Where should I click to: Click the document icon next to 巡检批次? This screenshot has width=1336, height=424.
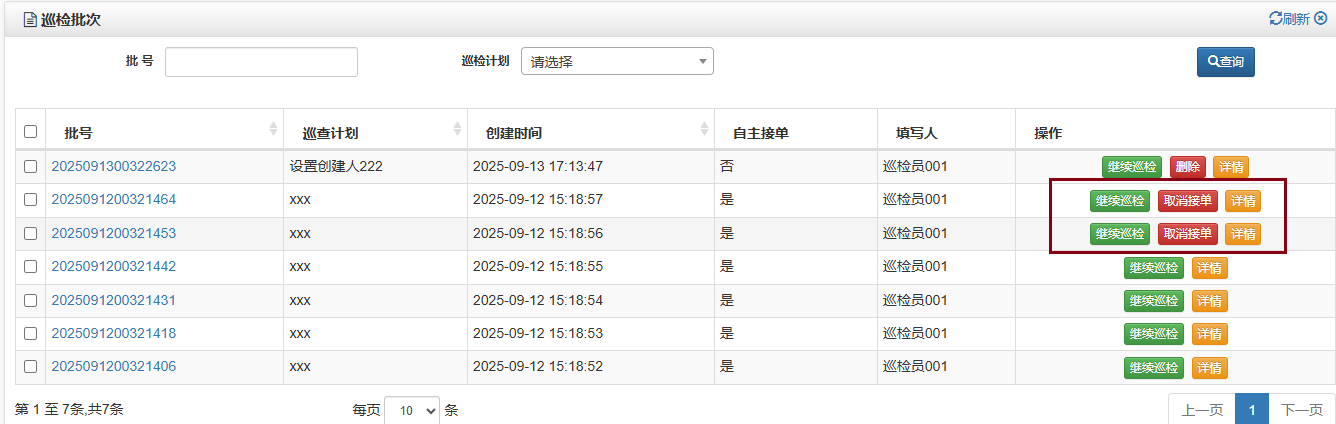click(30, 20)
